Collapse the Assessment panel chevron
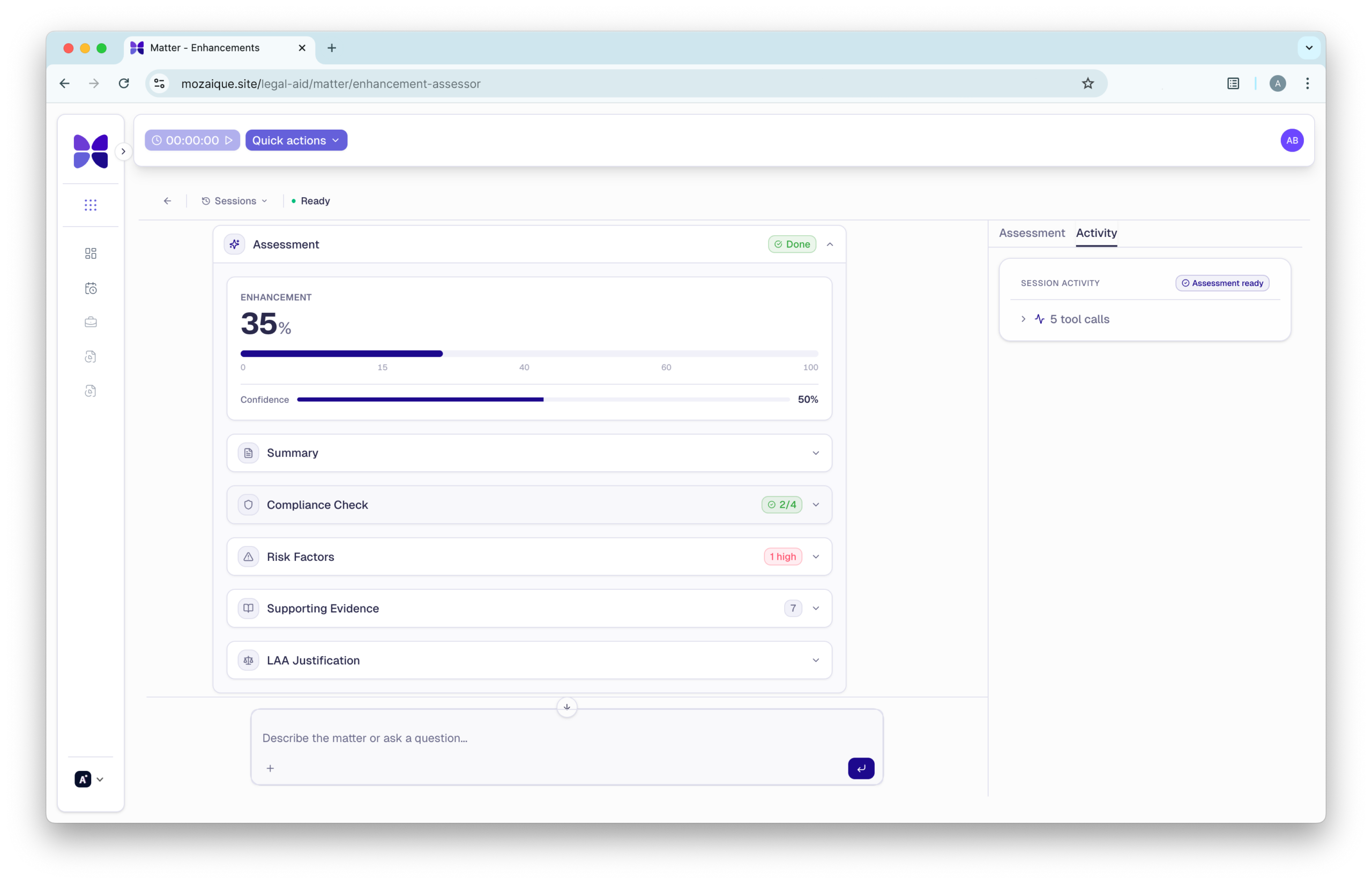 coord(830,244)
